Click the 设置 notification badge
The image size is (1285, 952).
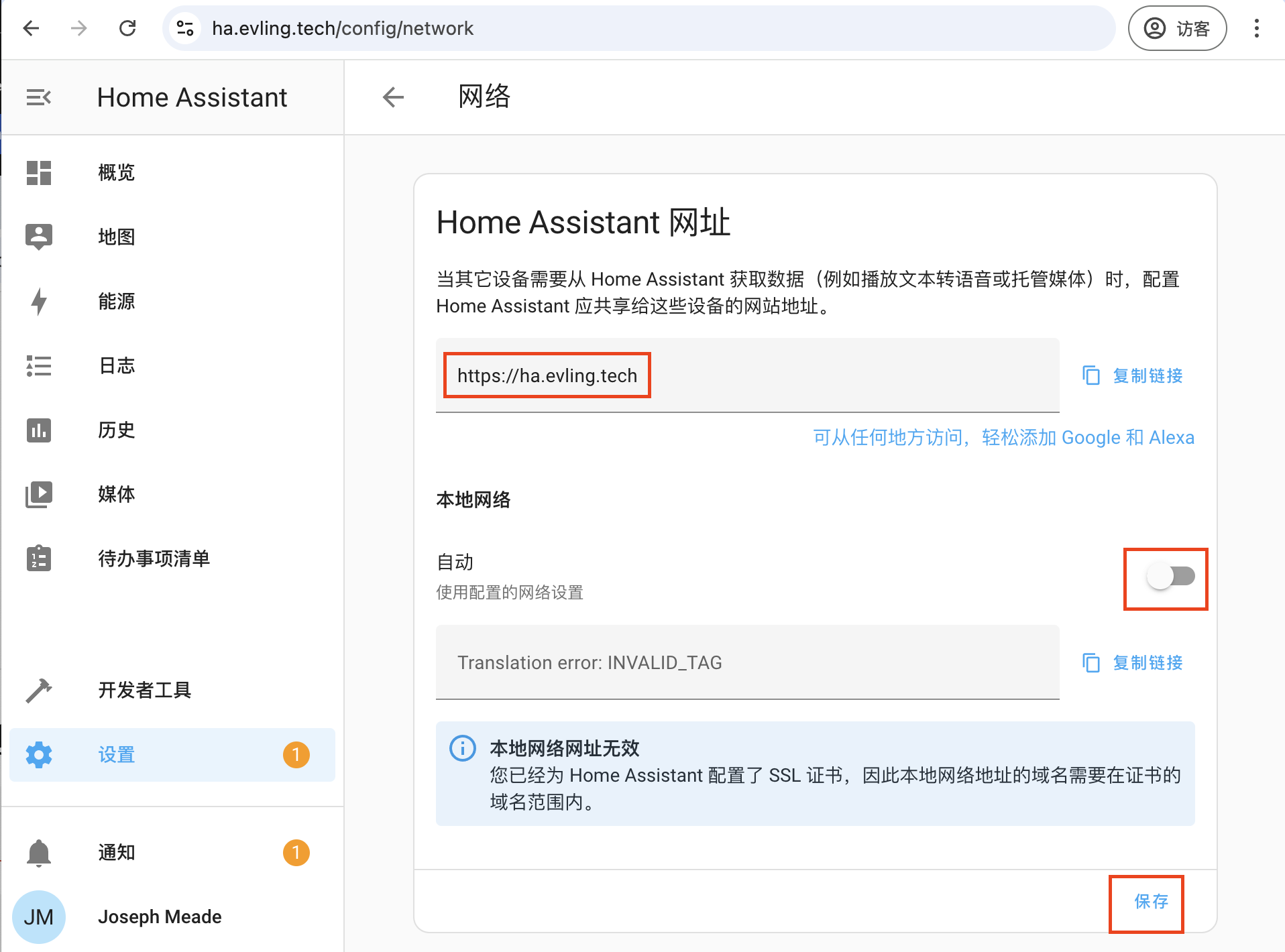pos(296,755)
